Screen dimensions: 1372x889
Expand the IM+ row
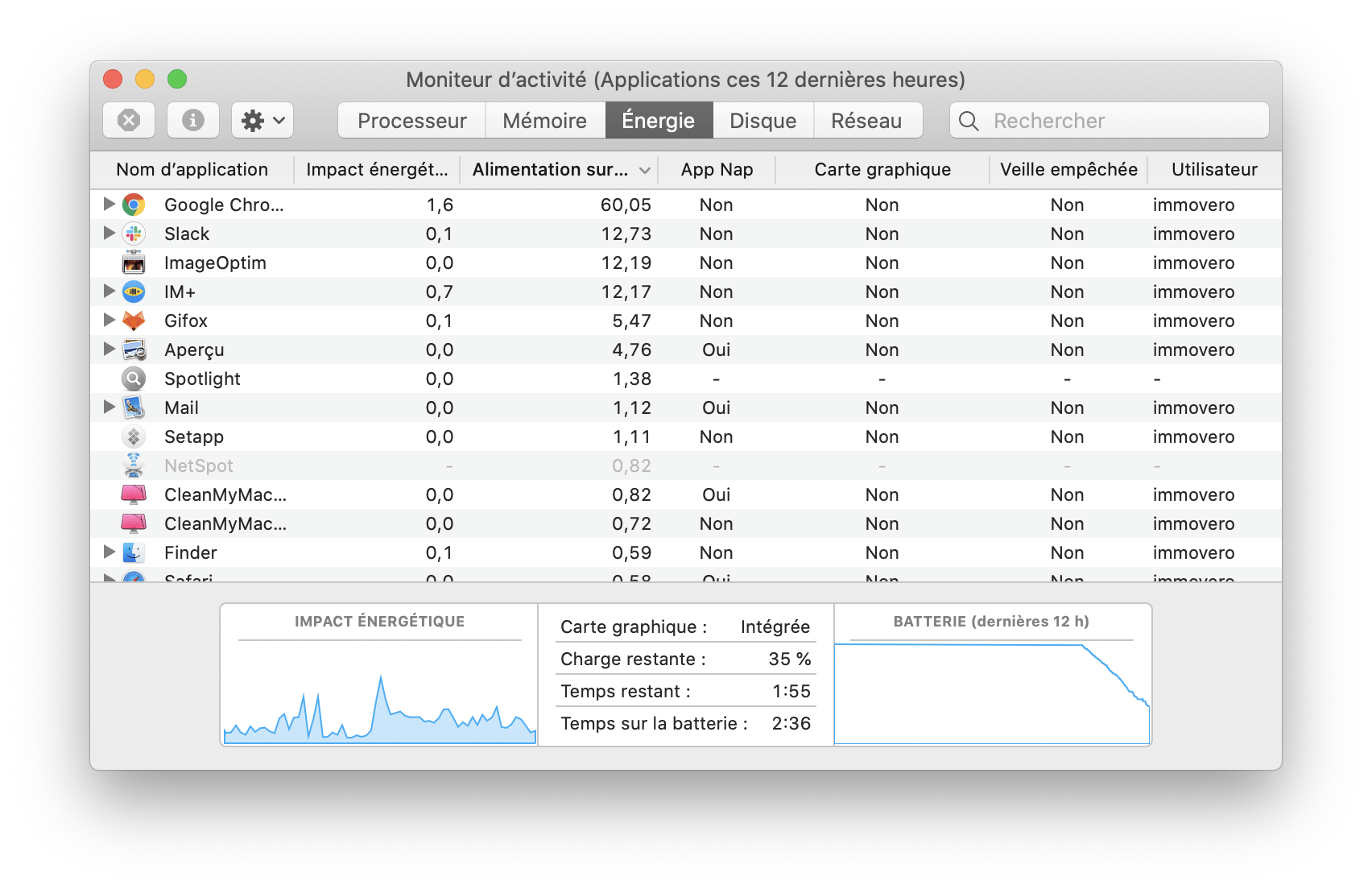109,292
